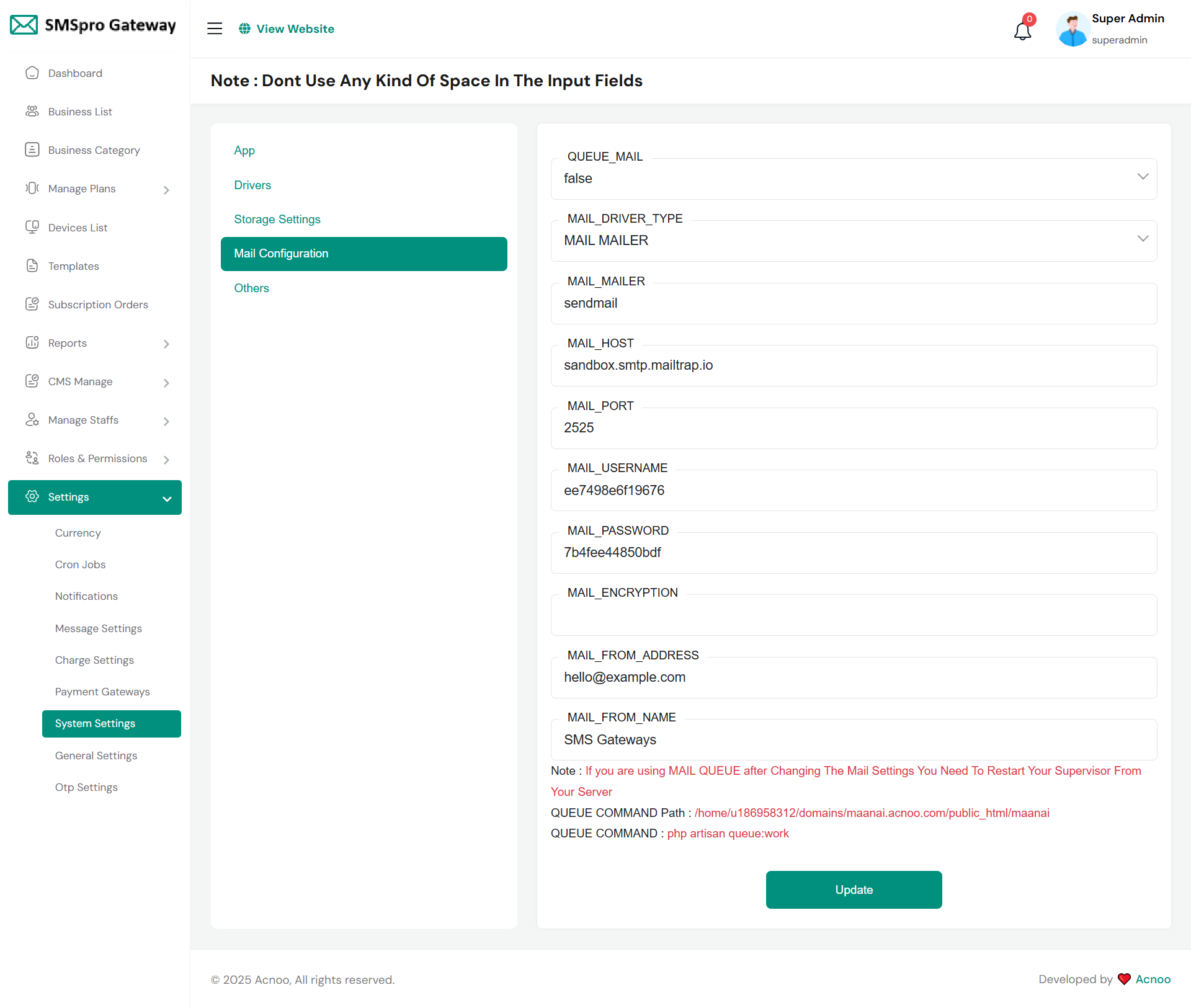Click into the MAIL_ENCRYPTION input field
This screenshot has width=1191, height=1008.
[854, 616]
